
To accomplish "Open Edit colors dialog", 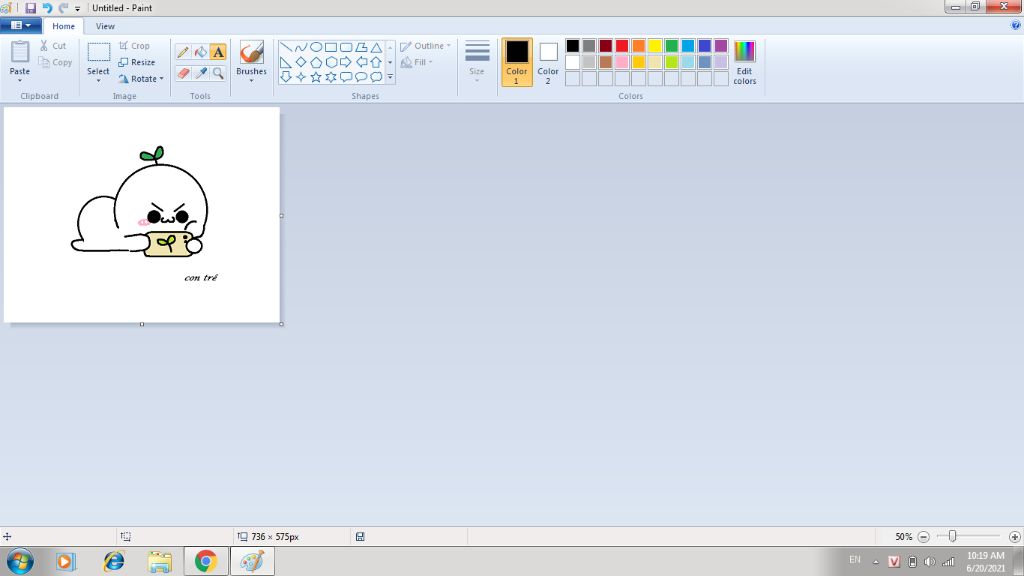I will [744, 63].
